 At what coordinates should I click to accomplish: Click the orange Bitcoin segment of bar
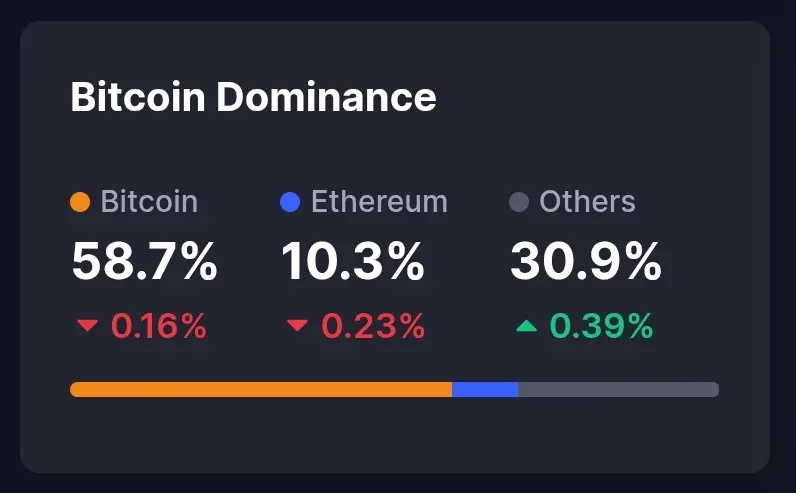tap(260, 389)
